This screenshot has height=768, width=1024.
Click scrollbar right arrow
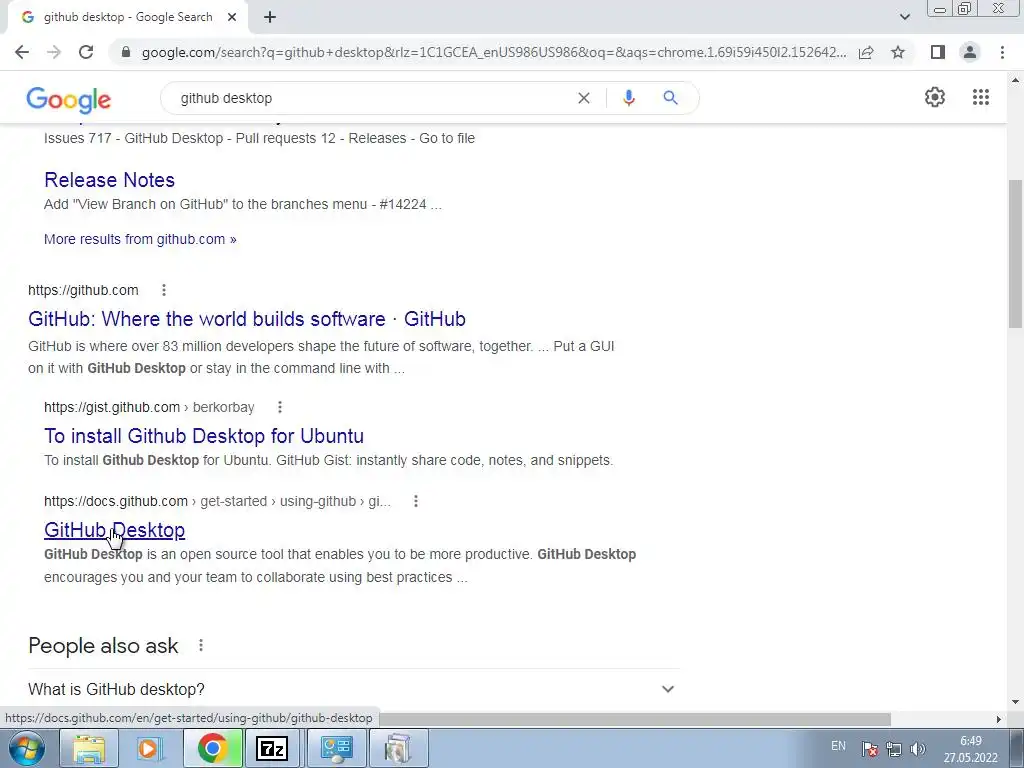(998, 719)
